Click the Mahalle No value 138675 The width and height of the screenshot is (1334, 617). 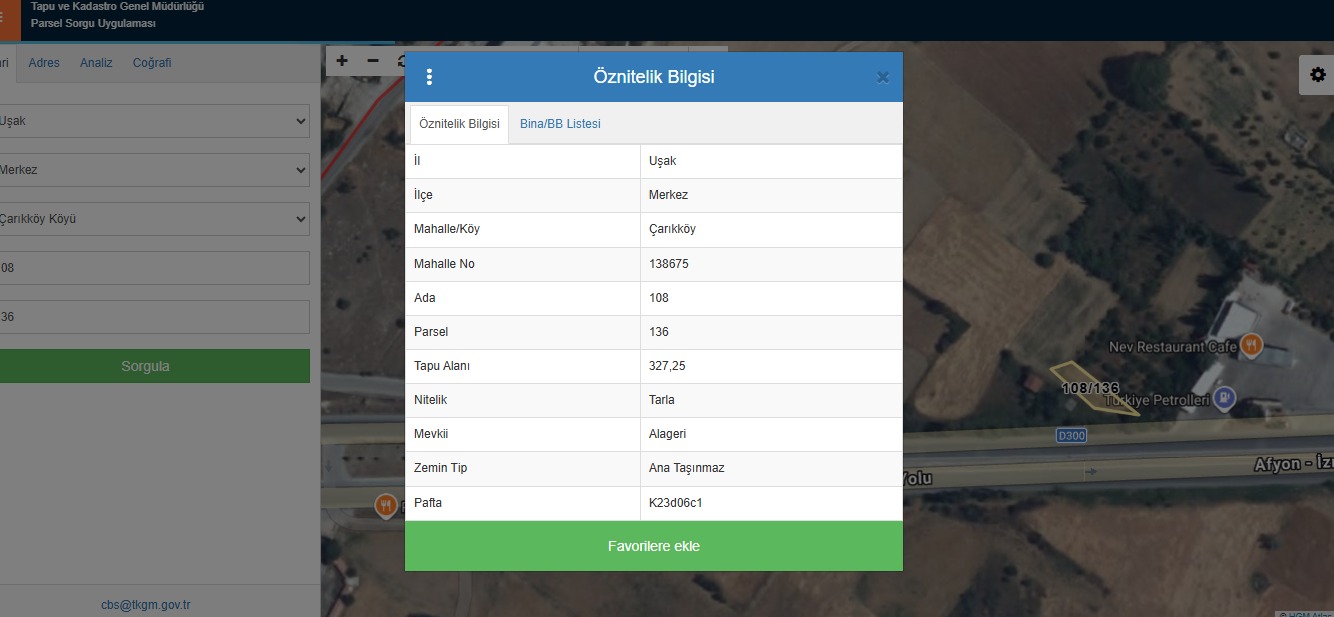point(669,264)
